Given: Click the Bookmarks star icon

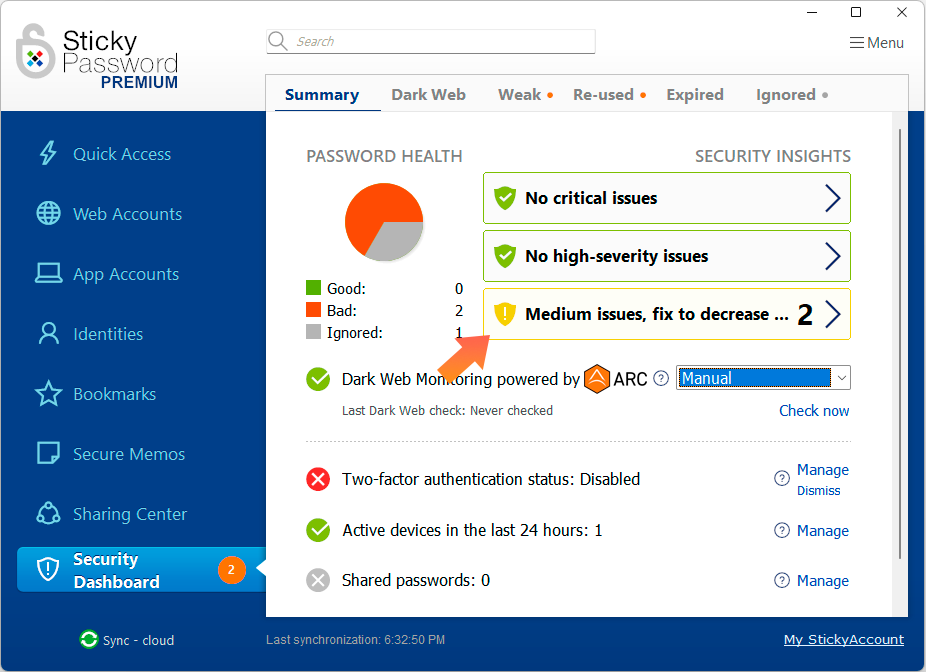Looking at the screenshot, I should 48,394.
